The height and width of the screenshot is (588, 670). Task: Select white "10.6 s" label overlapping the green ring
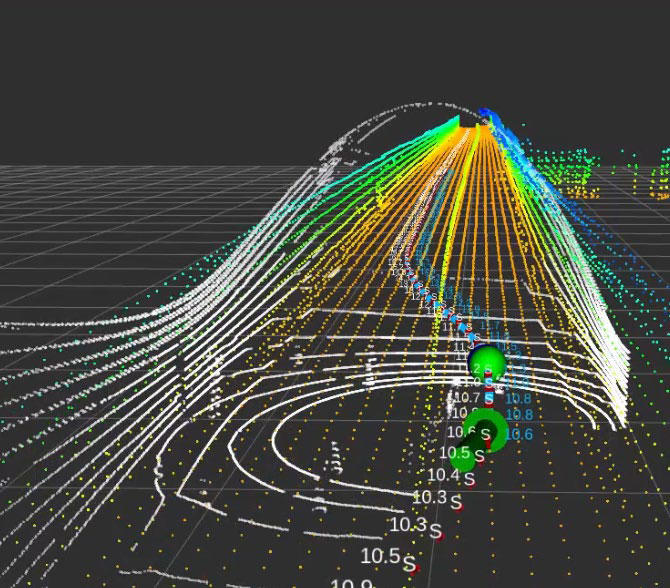469,433
